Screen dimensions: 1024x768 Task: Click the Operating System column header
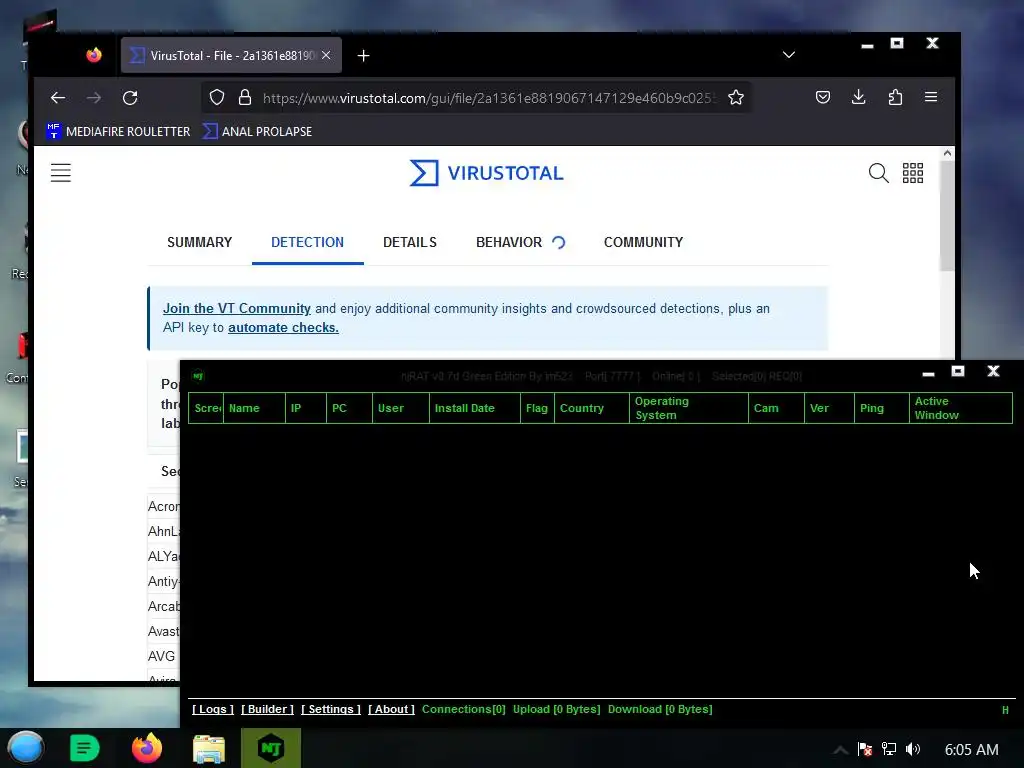coord(688,408)
